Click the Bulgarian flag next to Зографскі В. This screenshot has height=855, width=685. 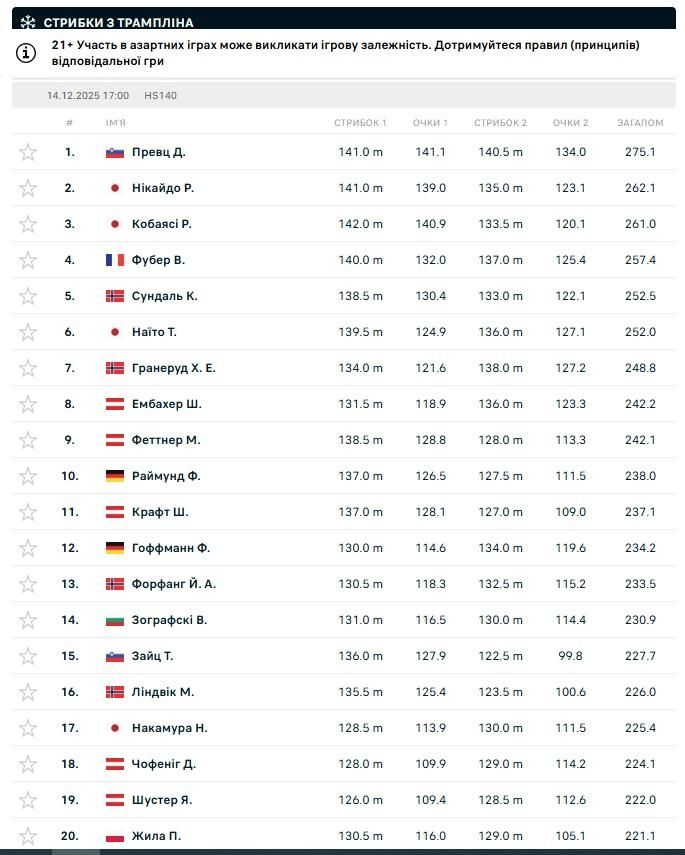coord(115,620)
